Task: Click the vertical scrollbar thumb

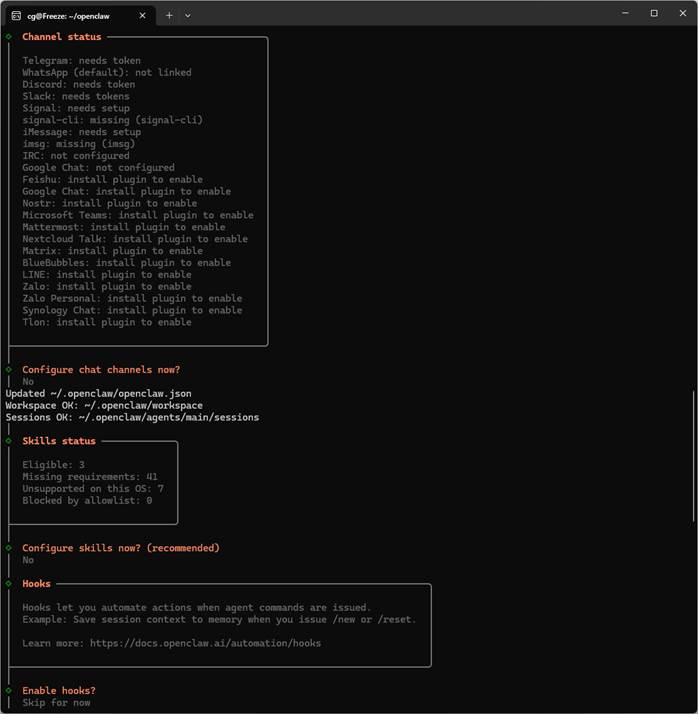Action: tap(693, 455)
